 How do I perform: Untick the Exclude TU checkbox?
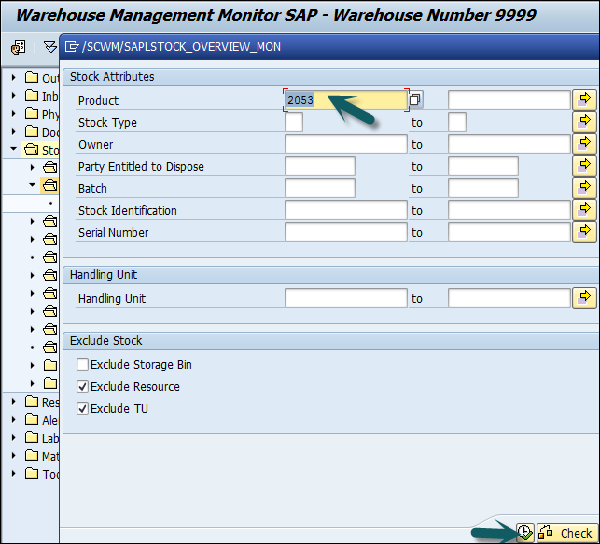tap(83, 408)
